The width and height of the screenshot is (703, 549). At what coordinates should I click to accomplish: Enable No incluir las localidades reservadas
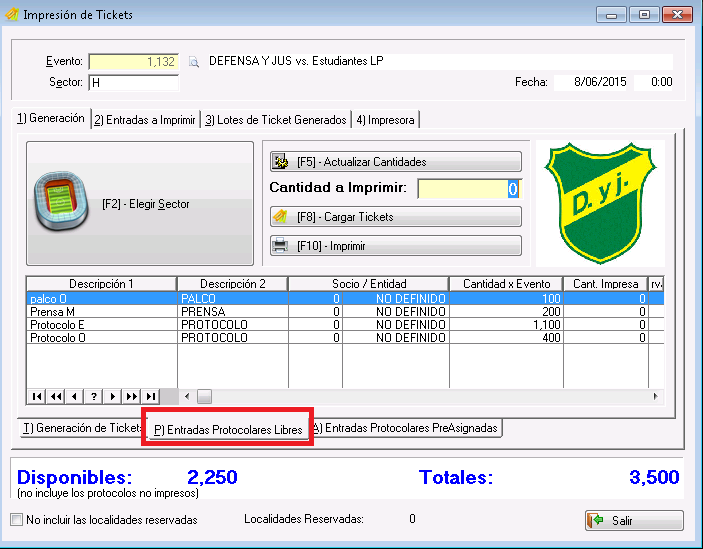(x=17, y=520)
